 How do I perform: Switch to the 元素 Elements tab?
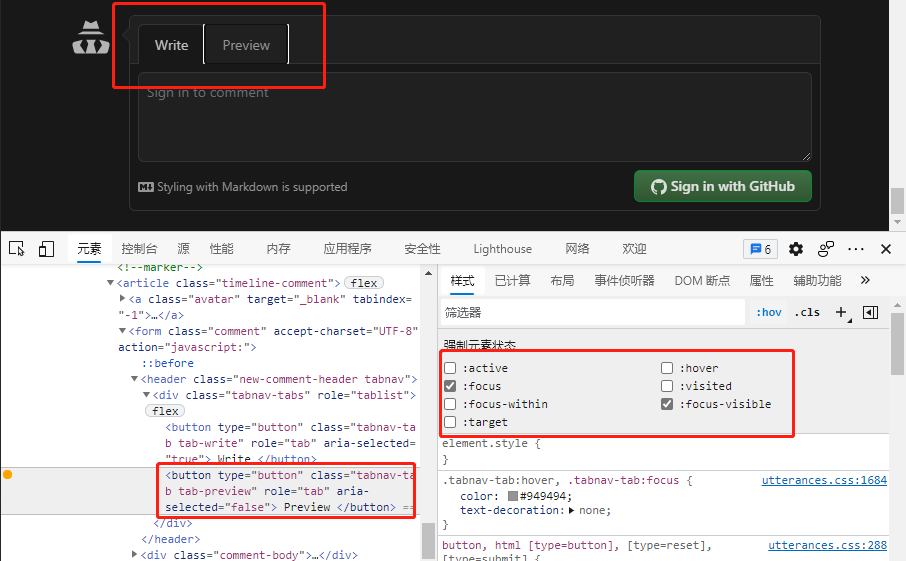point(89,249)
